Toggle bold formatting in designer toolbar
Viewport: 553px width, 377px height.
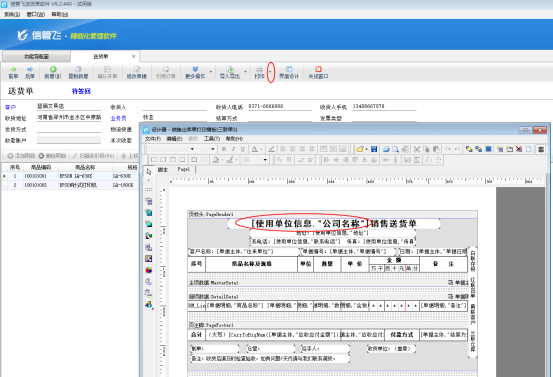tap(224, 149)
